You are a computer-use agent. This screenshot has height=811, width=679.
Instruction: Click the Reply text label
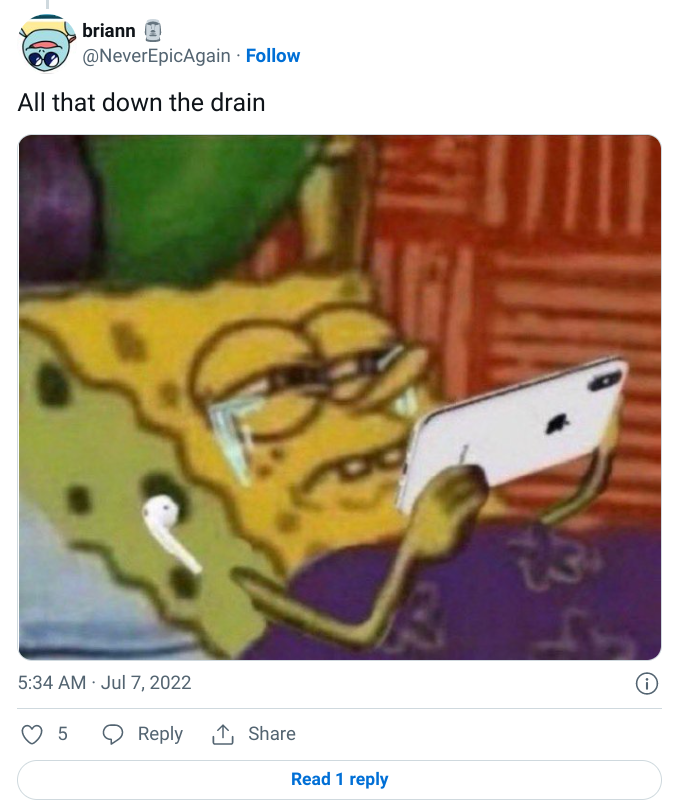160,734
